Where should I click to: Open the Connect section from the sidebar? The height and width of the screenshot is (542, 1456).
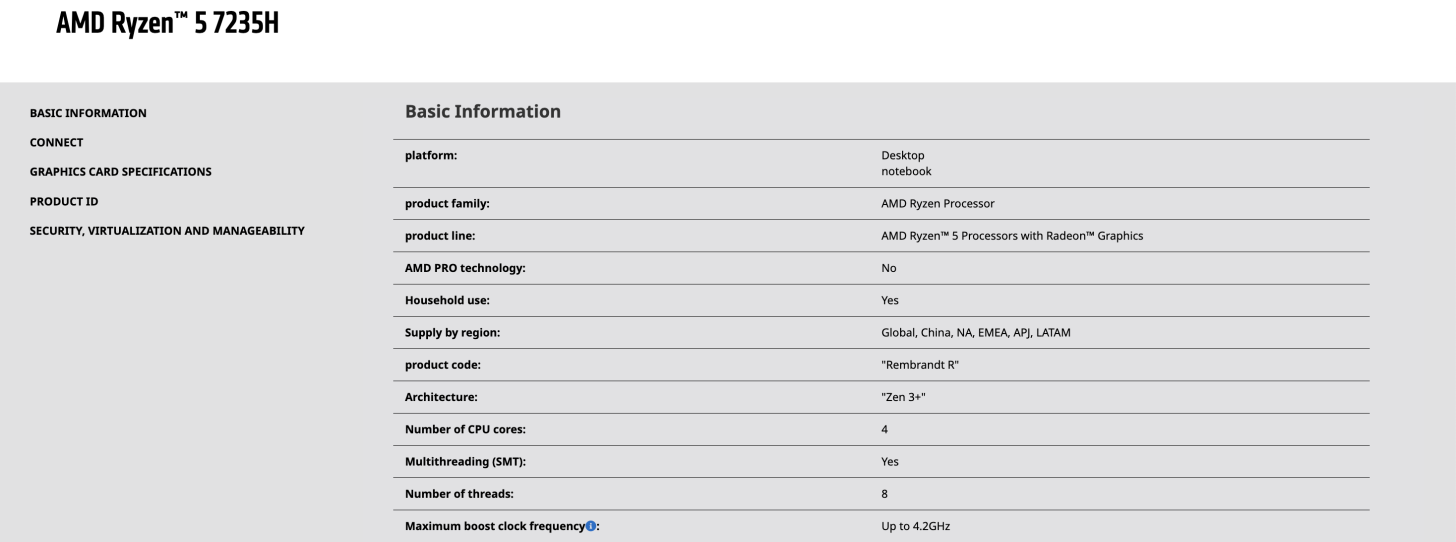coord(56,142)
